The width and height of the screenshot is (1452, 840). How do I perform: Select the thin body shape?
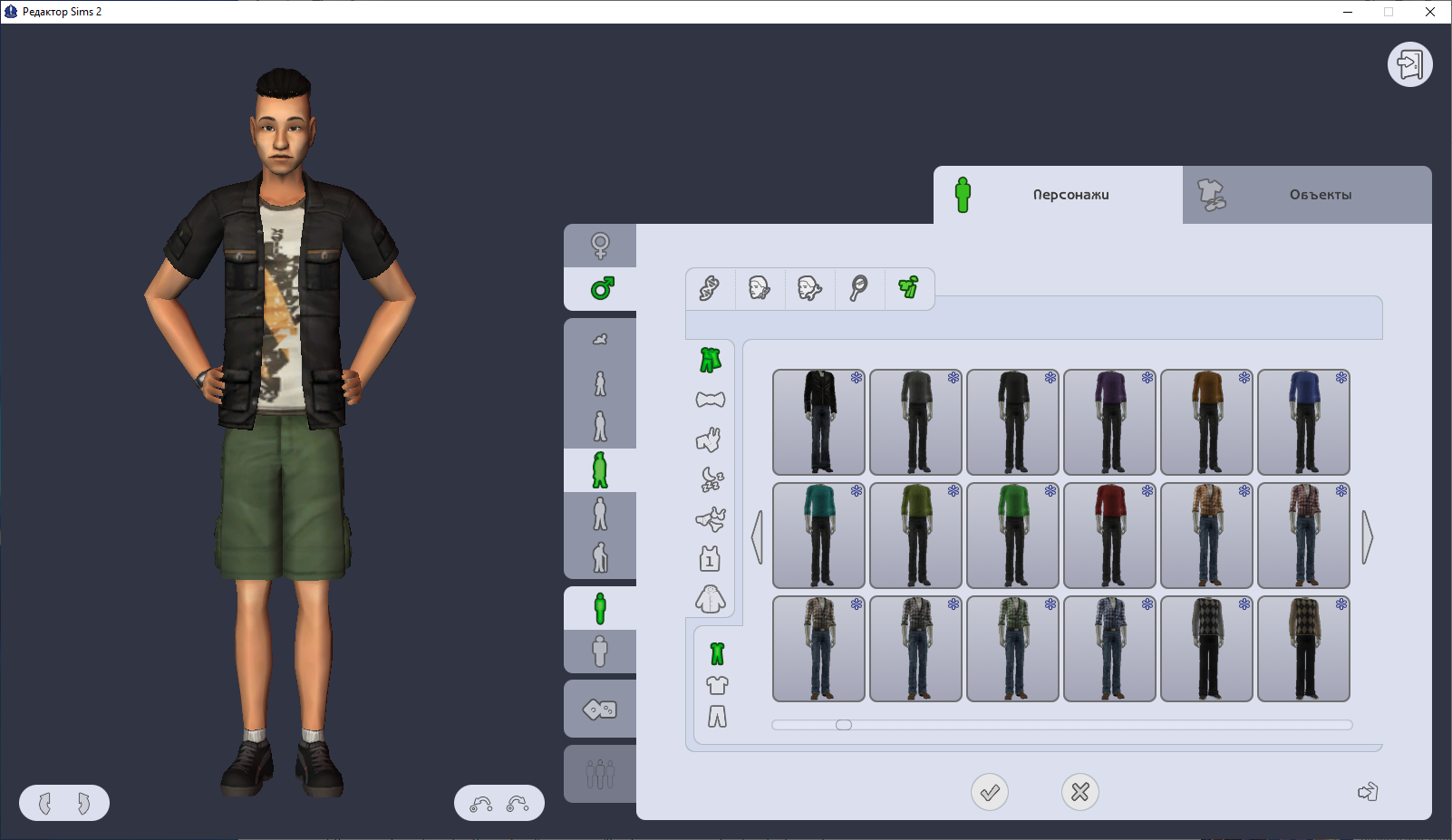(600, 608)
